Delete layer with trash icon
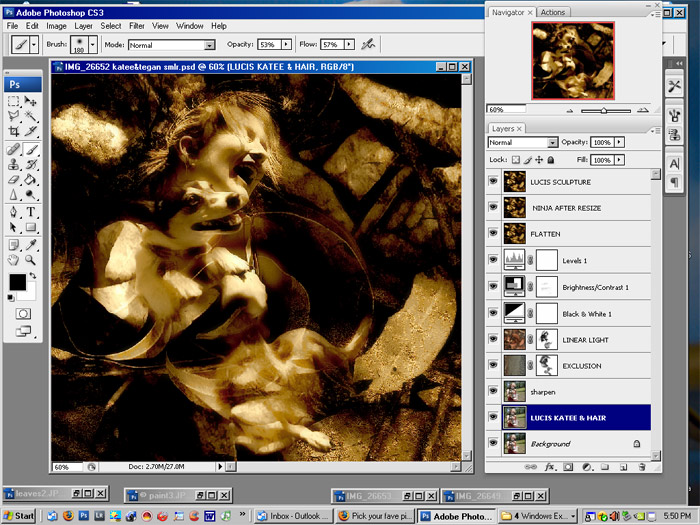This screenshot has width=700, height=525. point(642,467)
